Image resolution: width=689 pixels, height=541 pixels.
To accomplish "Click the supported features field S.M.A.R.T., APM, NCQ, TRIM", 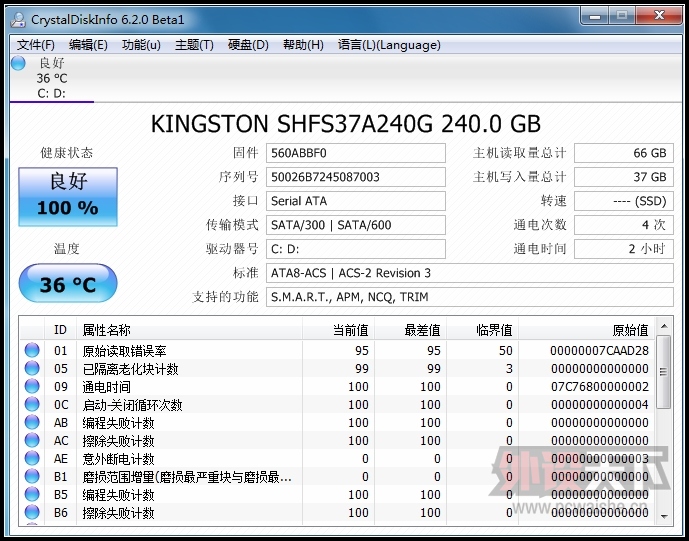I will (x=470, y=297).
